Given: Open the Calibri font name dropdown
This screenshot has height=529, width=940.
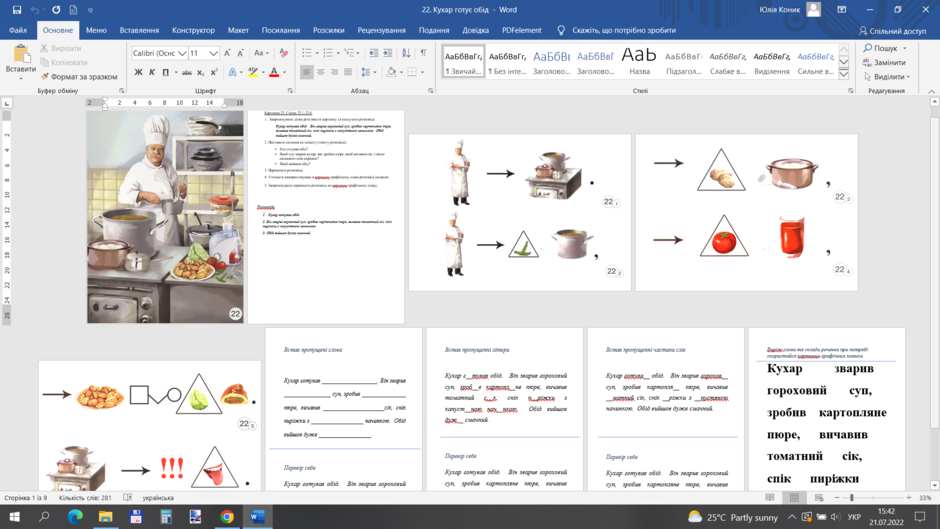Looking at the screenshot, I should pos(159,53).
